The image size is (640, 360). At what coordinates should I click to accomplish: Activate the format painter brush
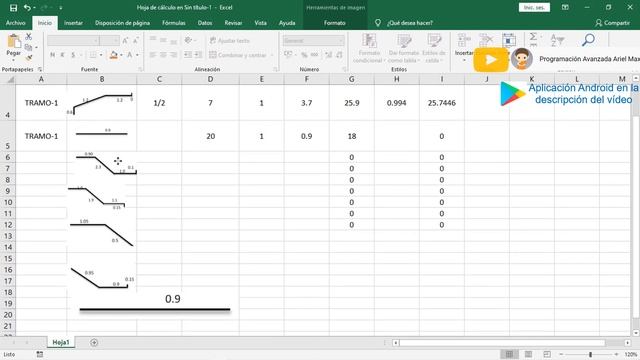pos(29,58)
